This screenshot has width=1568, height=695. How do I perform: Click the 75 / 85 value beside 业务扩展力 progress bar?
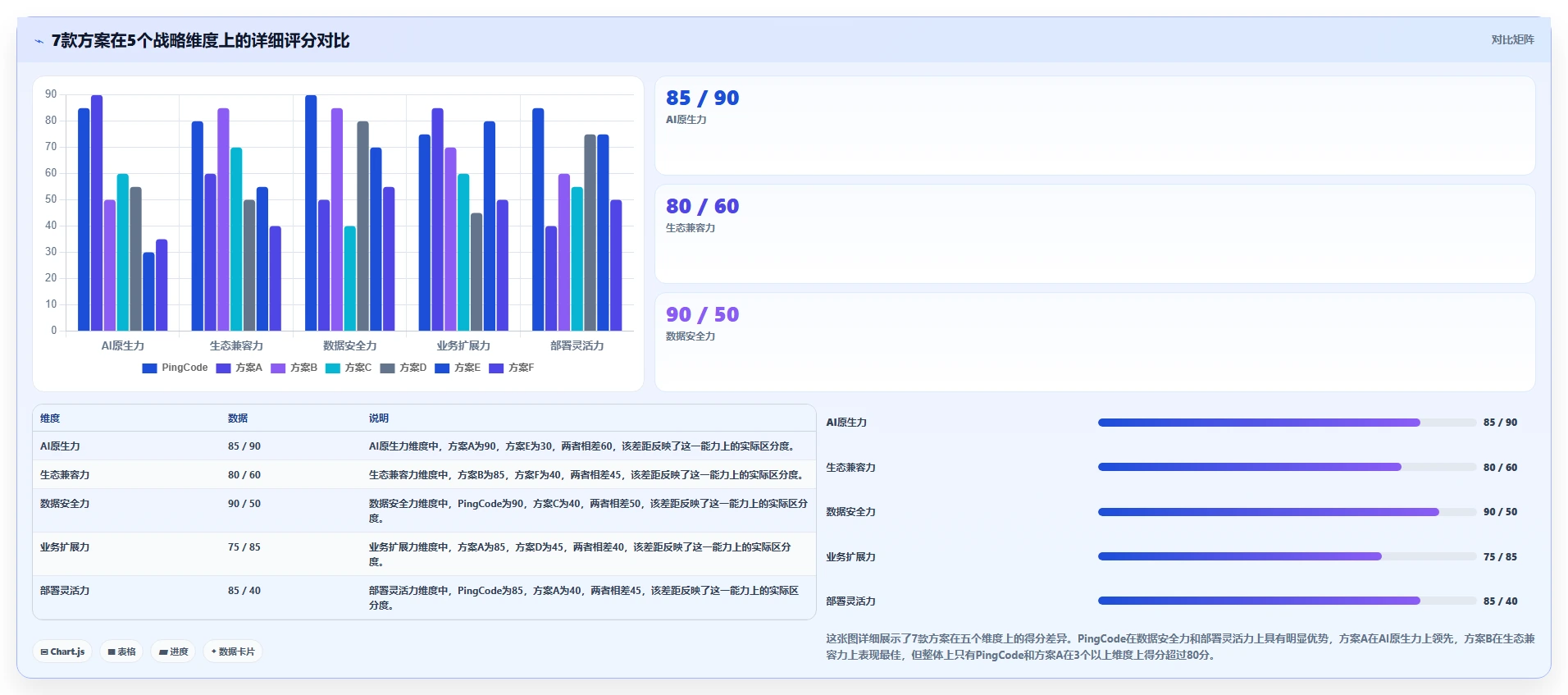[x=1500, y=556]
